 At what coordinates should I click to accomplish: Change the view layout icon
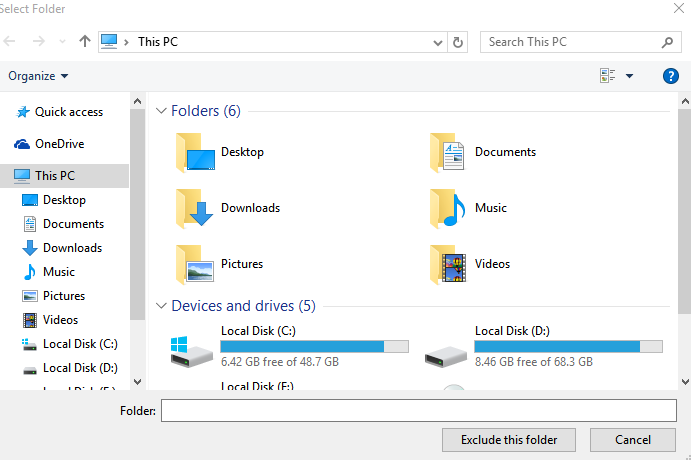(x=607, y=76)
